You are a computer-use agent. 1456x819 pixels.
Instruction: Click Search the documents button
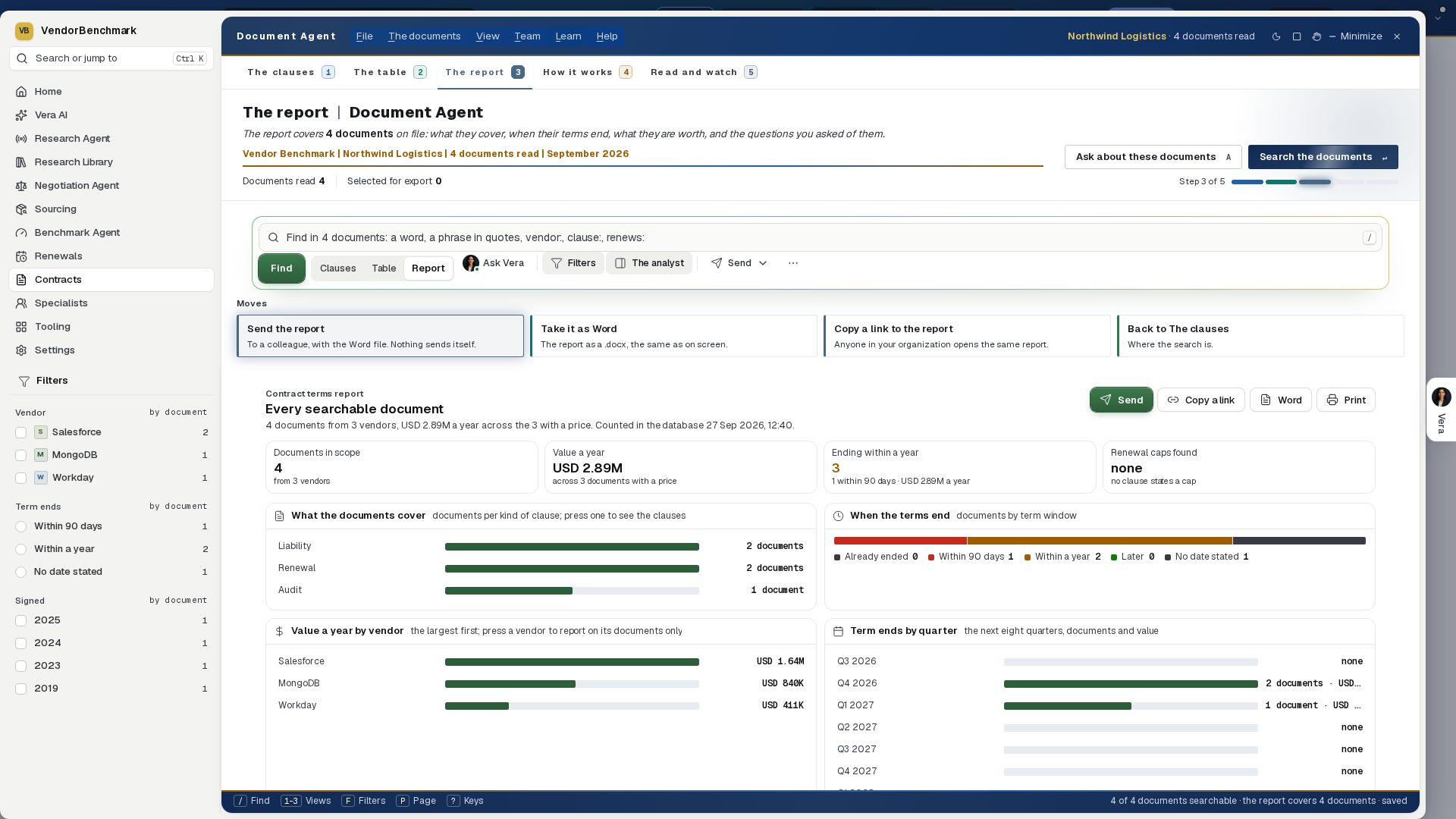(x=1323, y=157)
